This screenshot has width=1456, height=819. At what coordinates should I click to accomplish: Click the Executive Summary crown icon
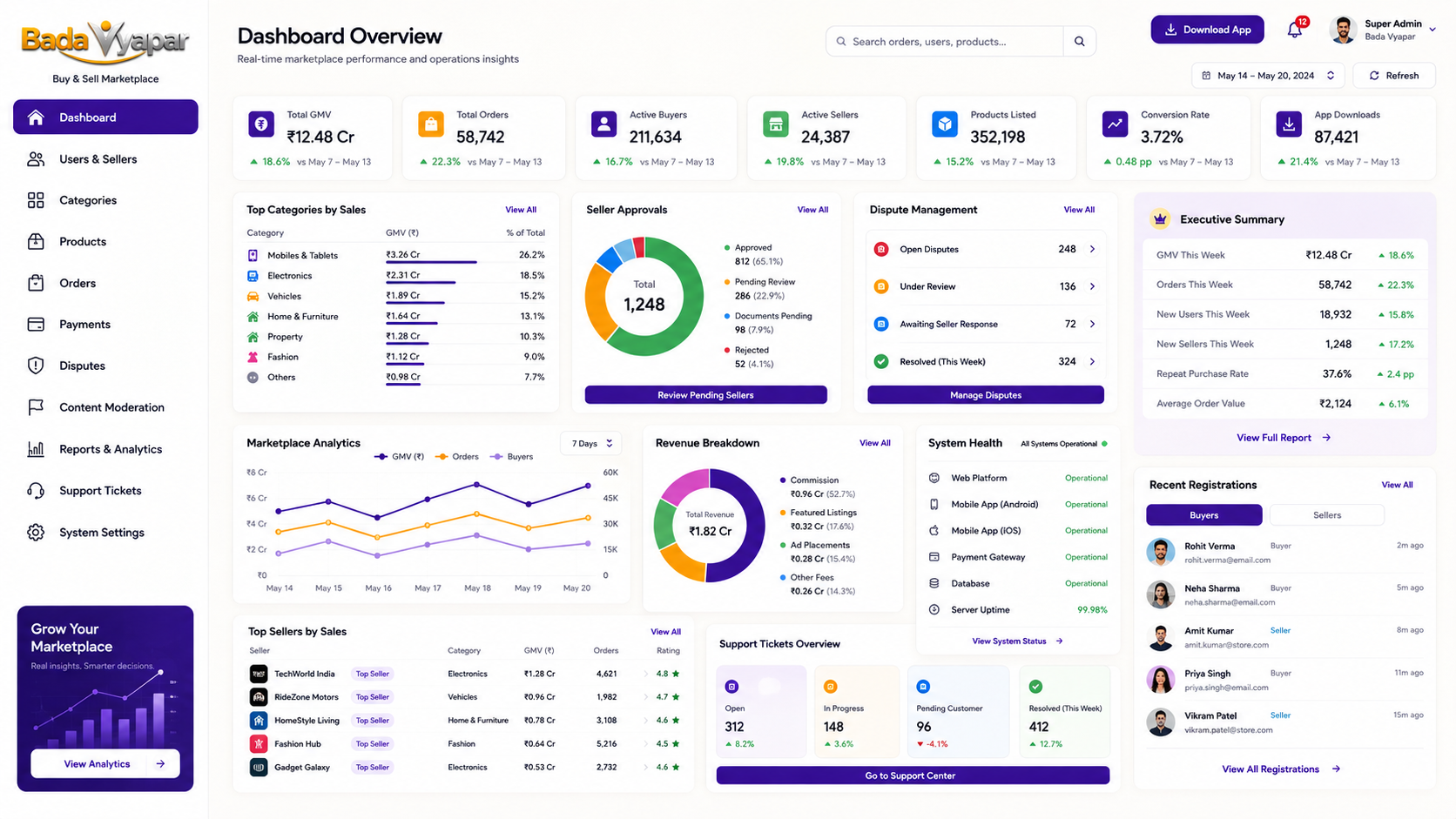tap(1160, 219)
